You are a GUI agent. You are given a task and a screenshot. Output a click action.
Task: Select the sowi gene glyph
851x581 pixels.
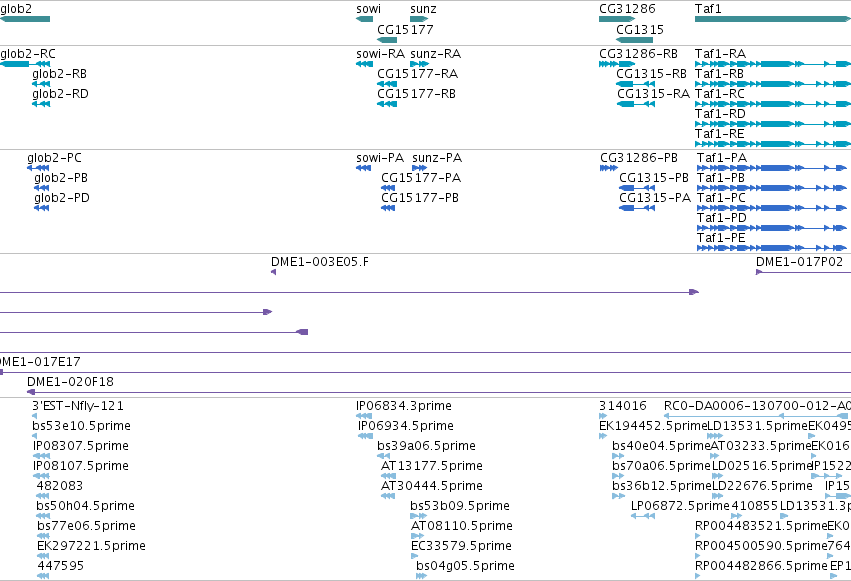click(365, 19)
